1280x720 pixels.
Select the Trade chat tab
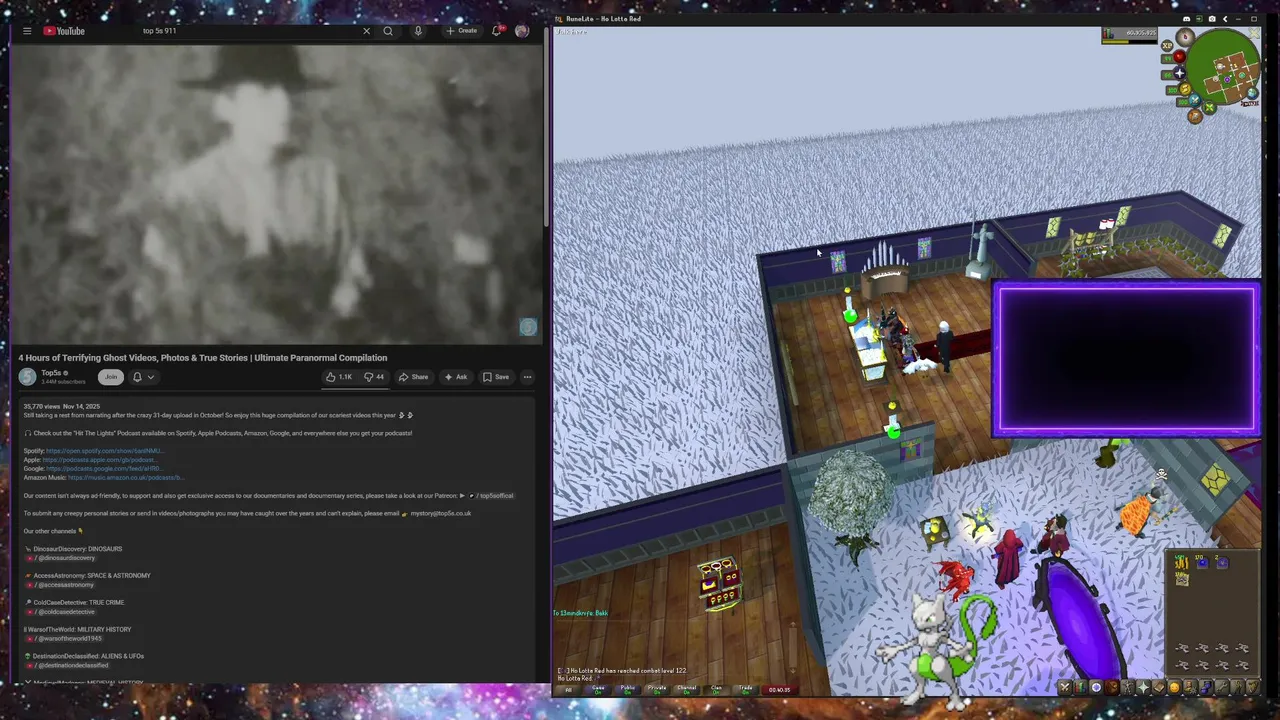click(745, 689)
